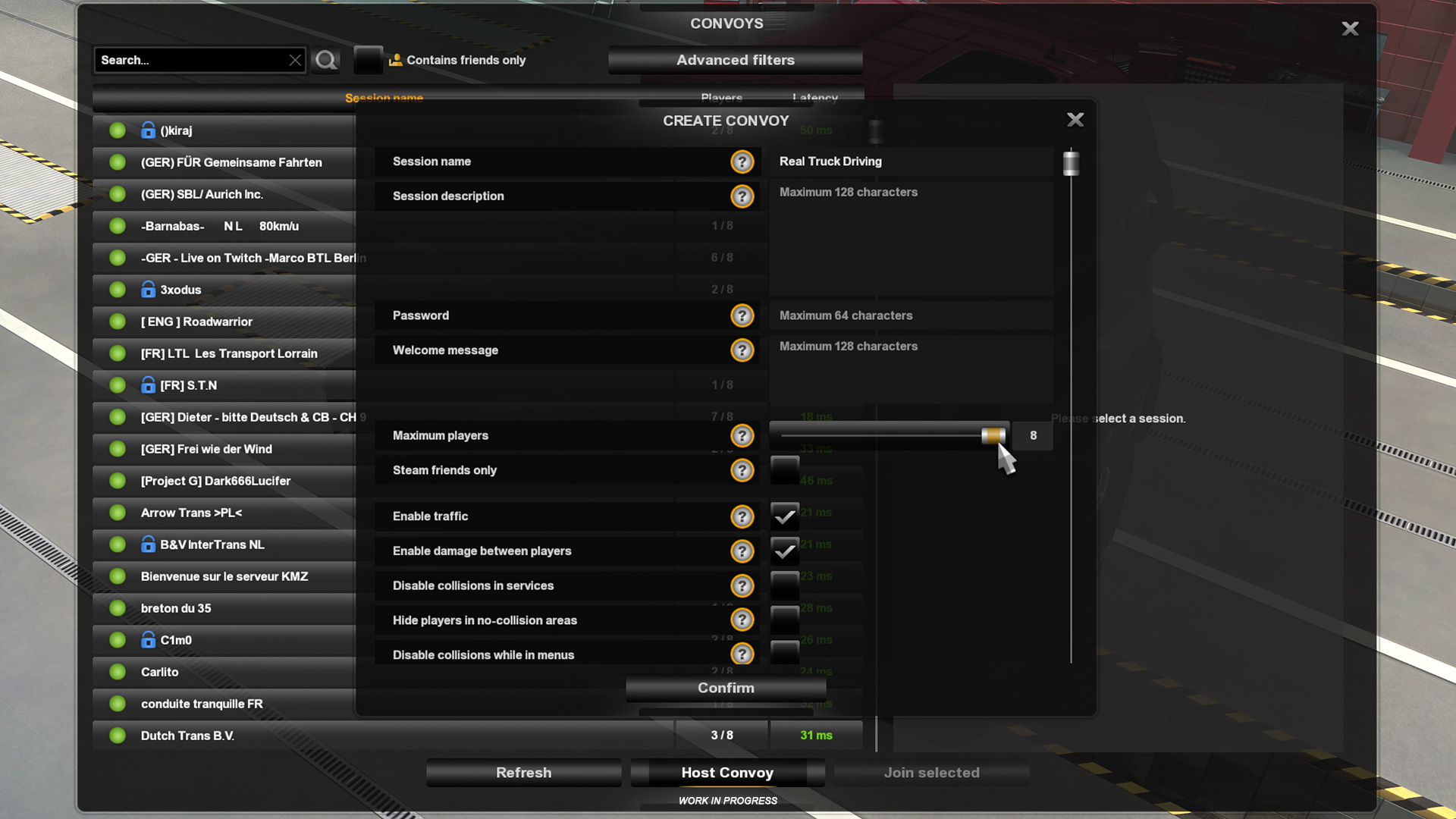Click the Maximum players slider handle
The height and width of the screenshot is (819, 1456).
coord(993,435)
